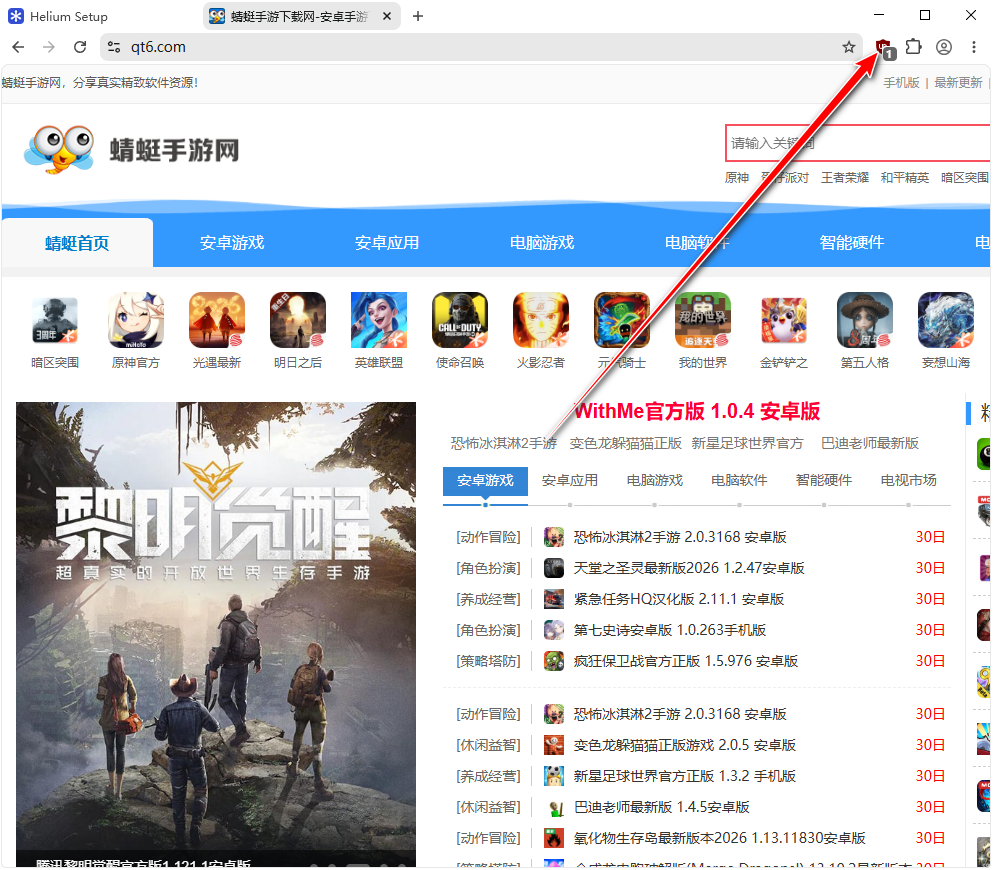Viewport: 993px width, 870px height.
Task: Click the 和平精英 hot search keyword
Action: point(904,178)
